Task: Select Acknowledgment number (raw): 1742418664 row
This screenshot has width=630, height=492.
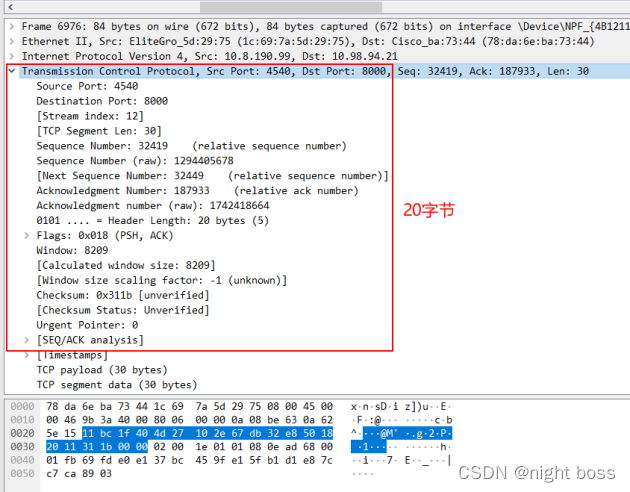Action: [x=153, y=206]
